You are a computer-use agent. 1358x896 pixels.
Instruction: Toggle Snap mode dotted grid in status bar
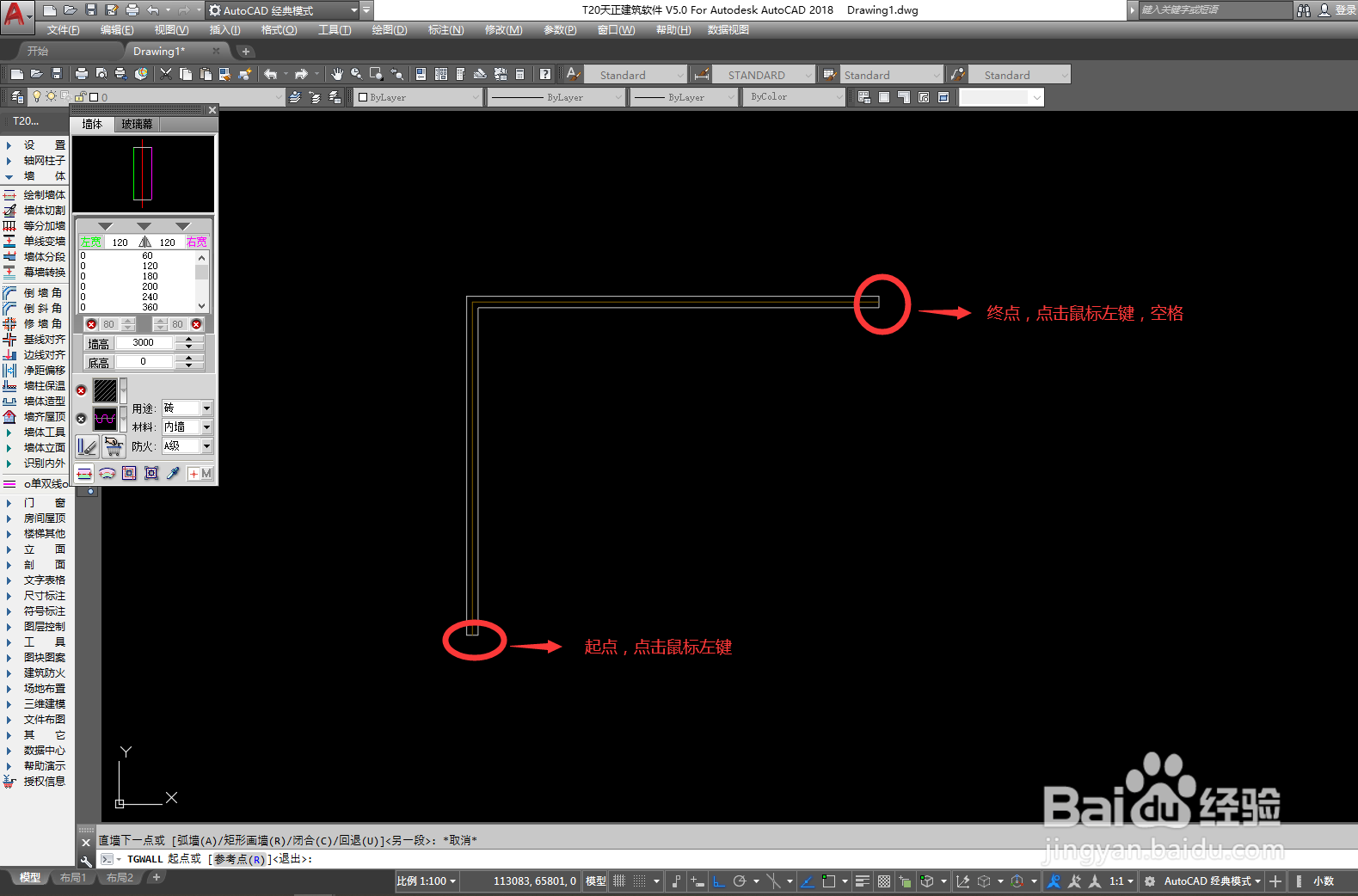(639, 881)
